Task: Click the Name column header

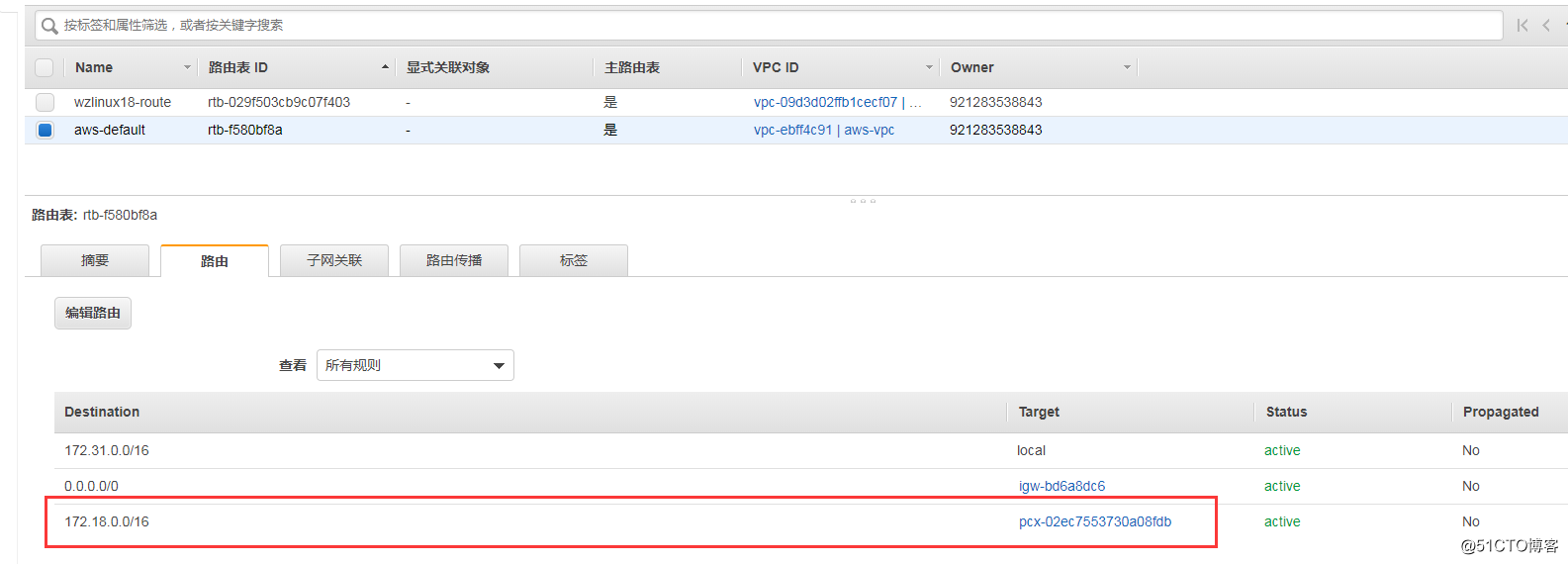Action: tap(94, 67)
